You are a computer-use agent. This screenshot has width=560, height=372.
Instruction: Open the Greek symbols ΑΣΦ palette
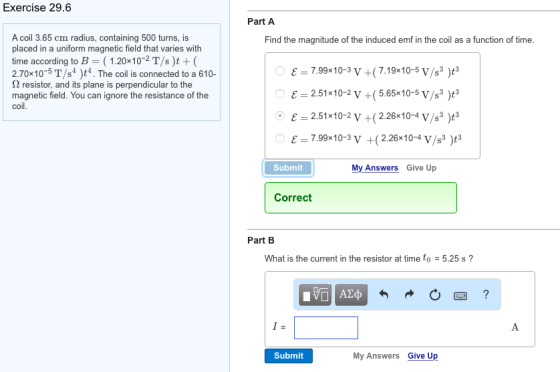pyautogui.click(x=351, y=295)
